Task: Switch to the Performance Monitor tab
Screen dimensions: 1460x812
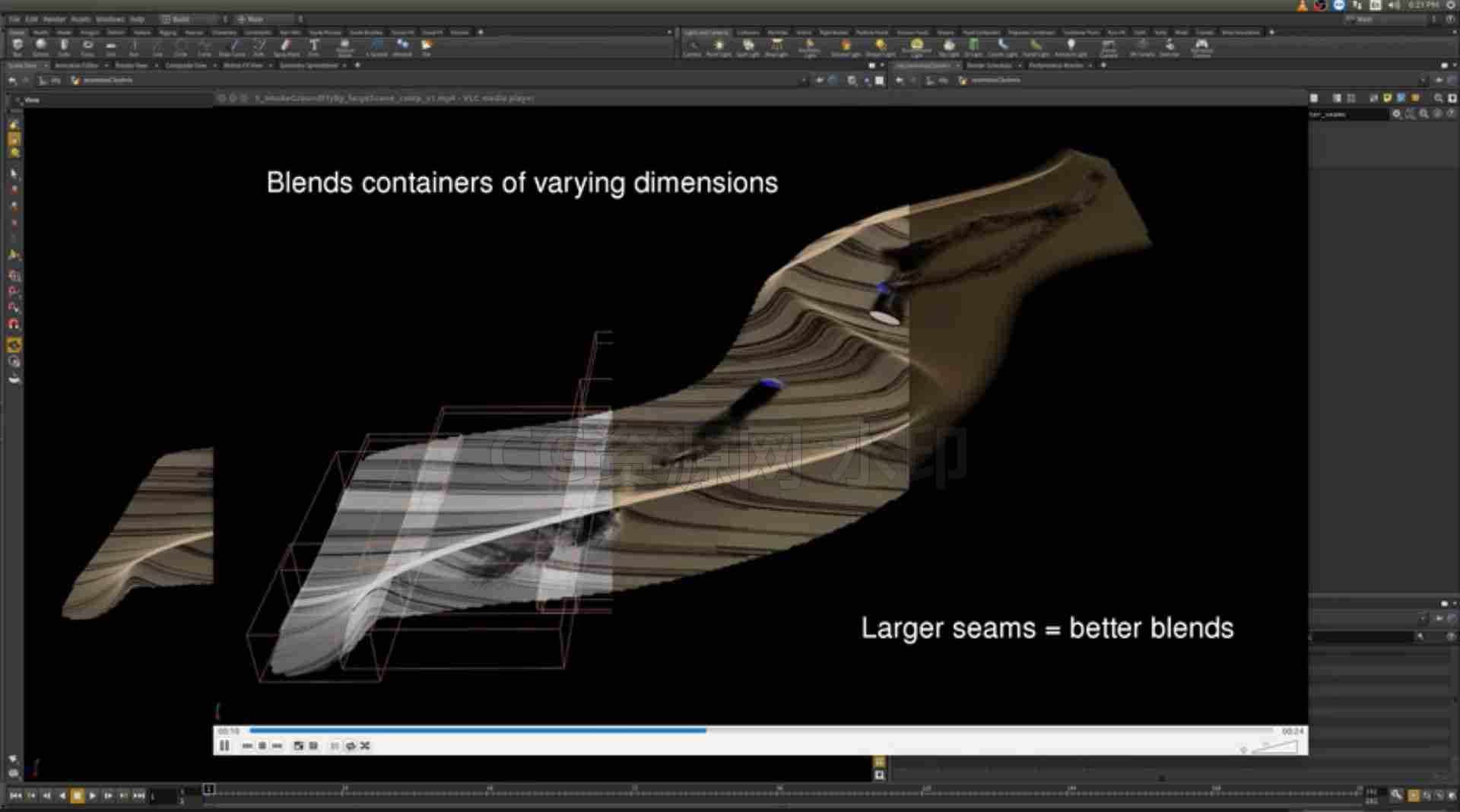Action: (1057, 65)
